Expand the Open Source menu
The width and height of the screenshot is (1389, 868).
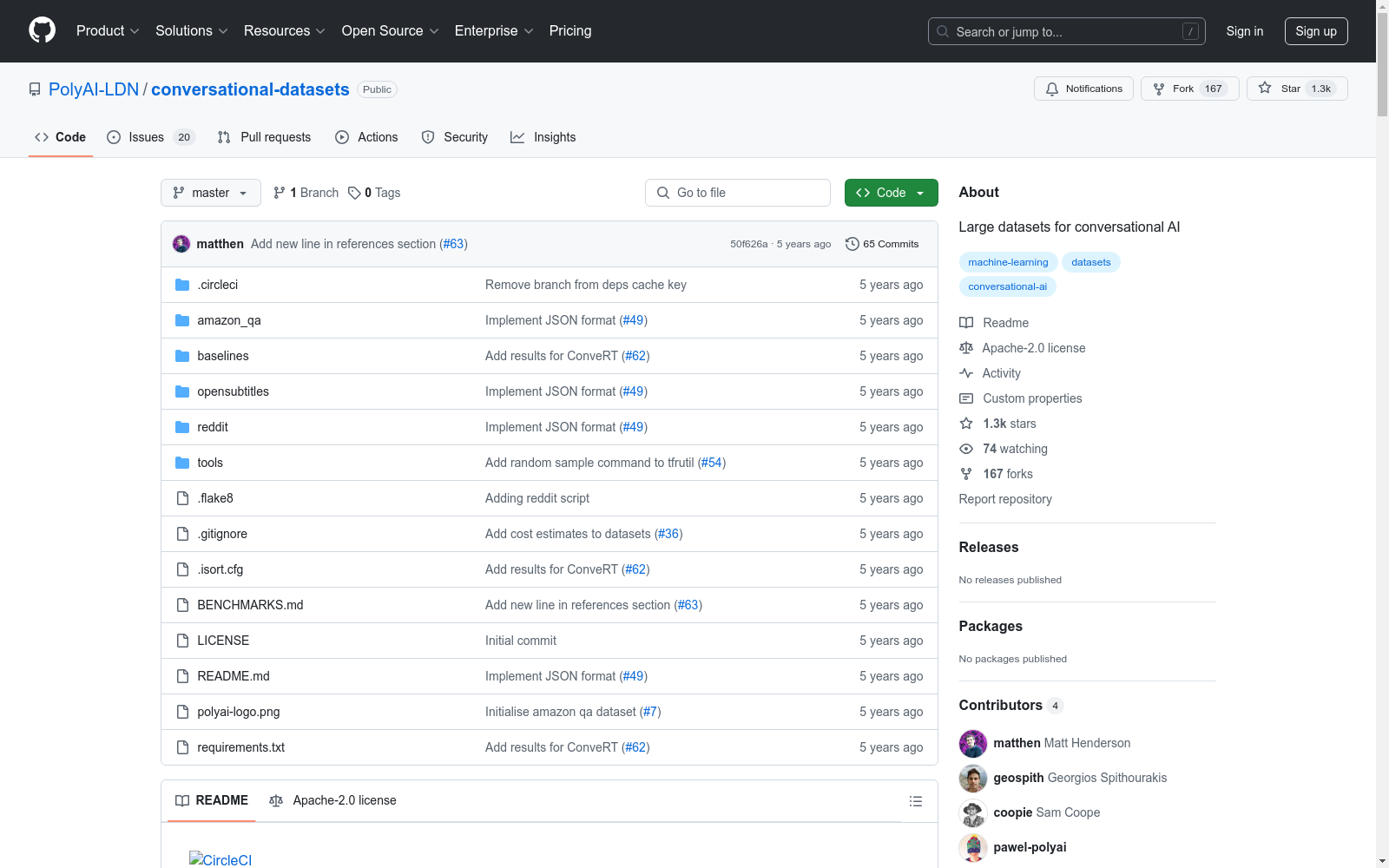point(391,30)
